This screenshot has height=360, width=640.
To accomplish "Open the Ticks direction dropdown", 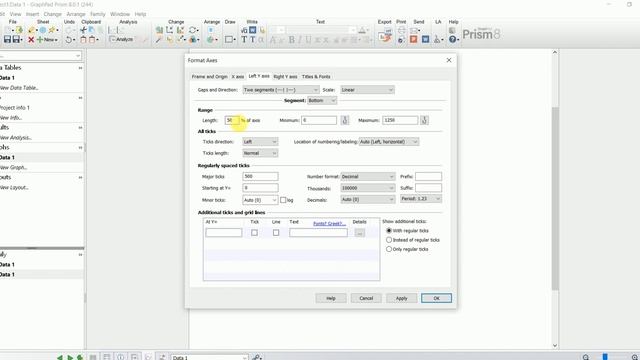I will [x=260, y=142].
